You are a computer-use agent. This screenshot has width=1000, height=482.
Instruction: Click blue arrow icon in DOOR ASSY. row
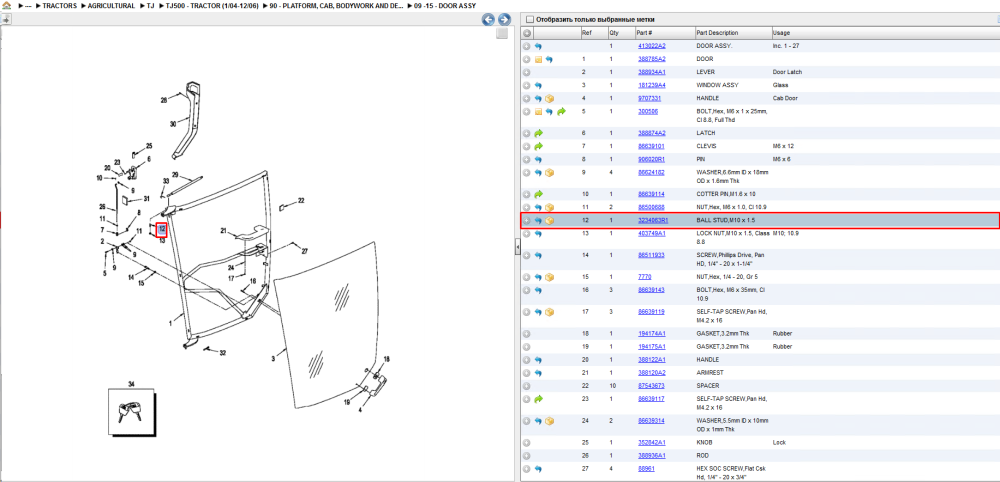click(538, 47)
